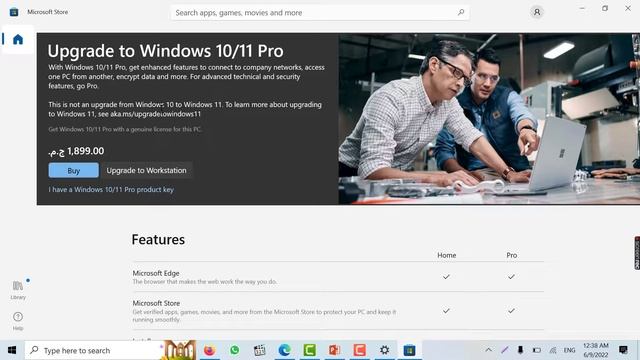The image size is (640, 360).
Task: Click the Features heading
Action: click(158, 240)
